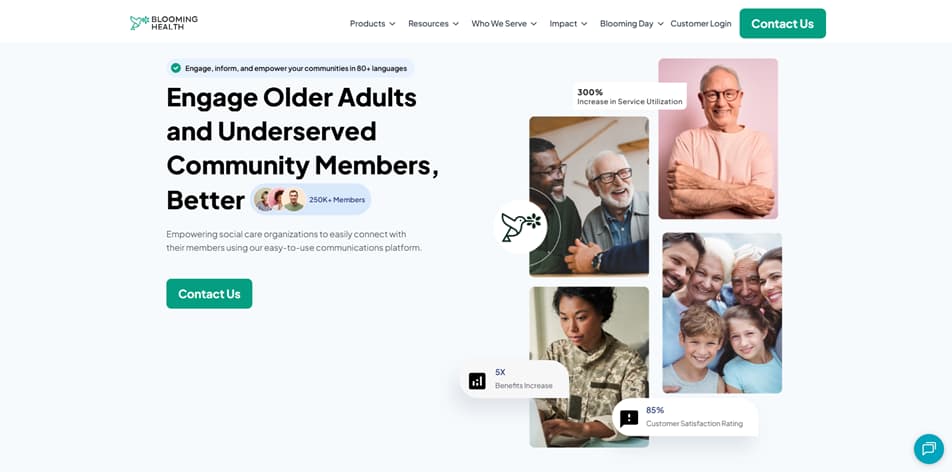Click the 300% Service Utilization stat card

pos(630,97)
